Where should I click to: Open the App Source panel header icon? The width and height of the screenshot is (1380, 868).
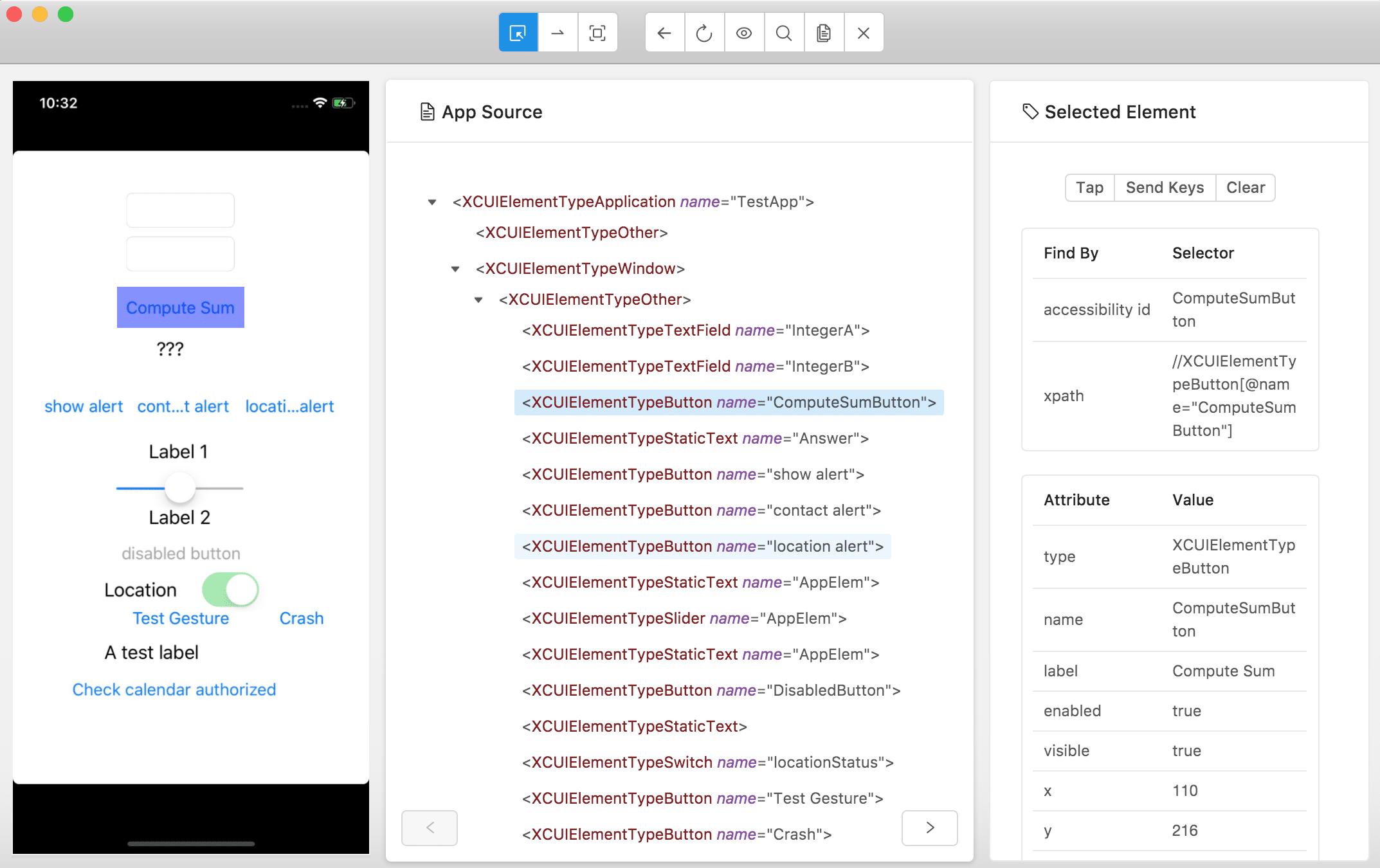tap(426, 111)
